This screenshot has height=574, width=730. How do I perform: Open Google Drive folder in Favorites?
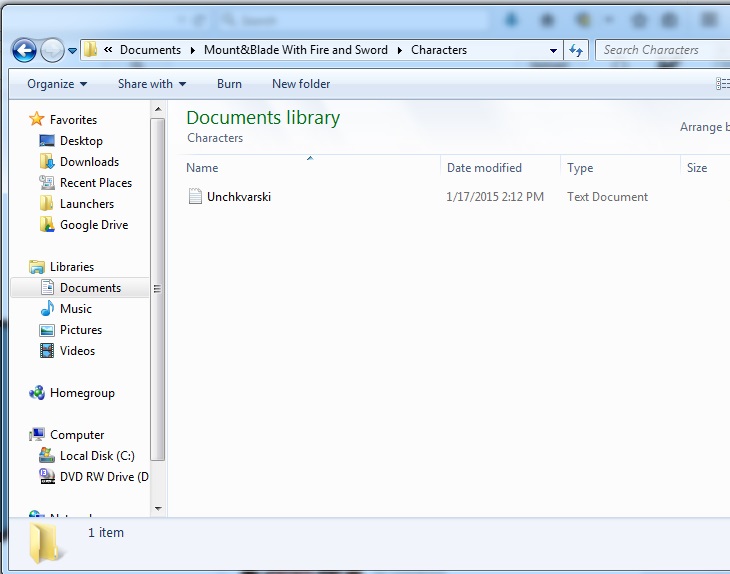(x=94, y=225)
